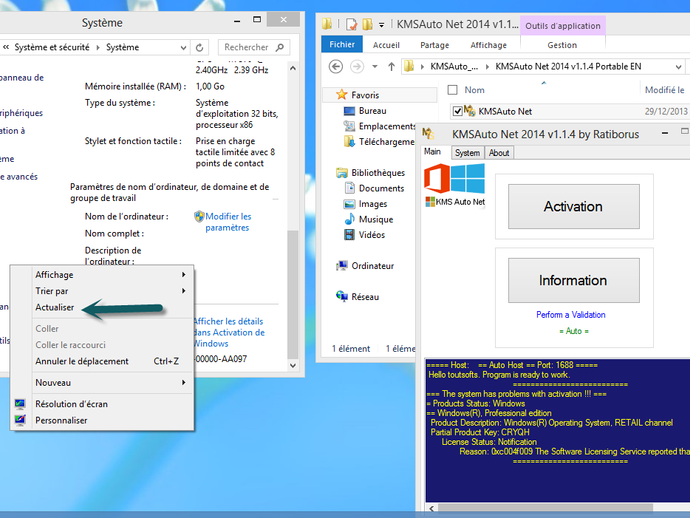Click the Images library icon
The image size is (690, 518).
[349, 204]
